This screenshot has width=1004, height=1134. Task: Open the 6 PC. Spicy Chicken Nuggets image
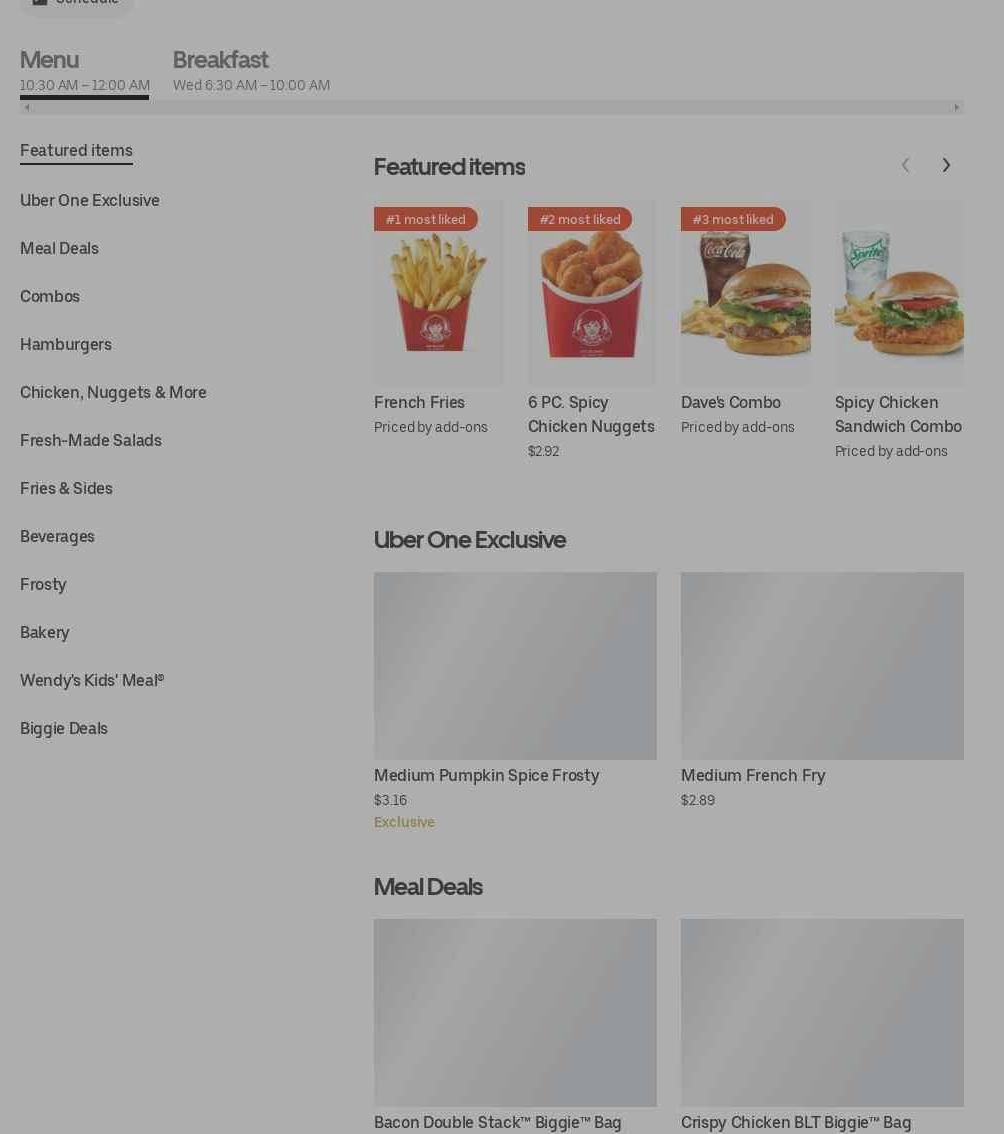tap(592, 293)
